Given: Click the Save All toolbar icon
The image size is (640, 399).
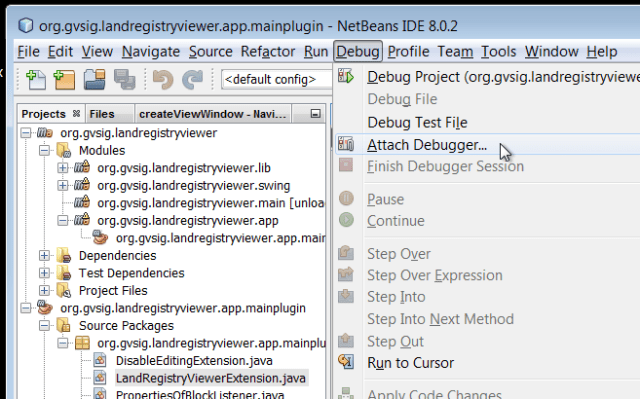Looking at the screenshot, I should click(x=124, y=79).
